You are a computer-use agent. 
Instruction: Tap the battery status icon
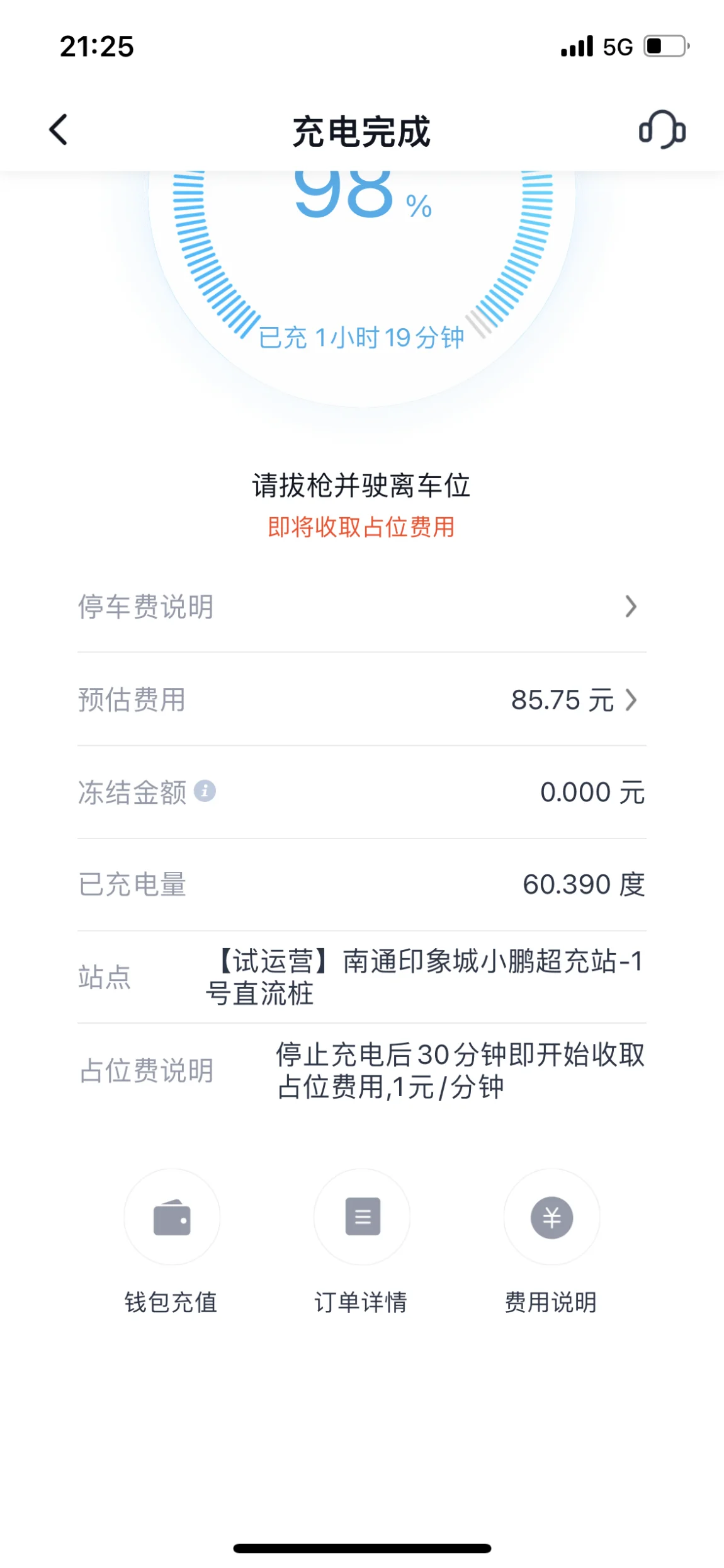click(667, 47)
